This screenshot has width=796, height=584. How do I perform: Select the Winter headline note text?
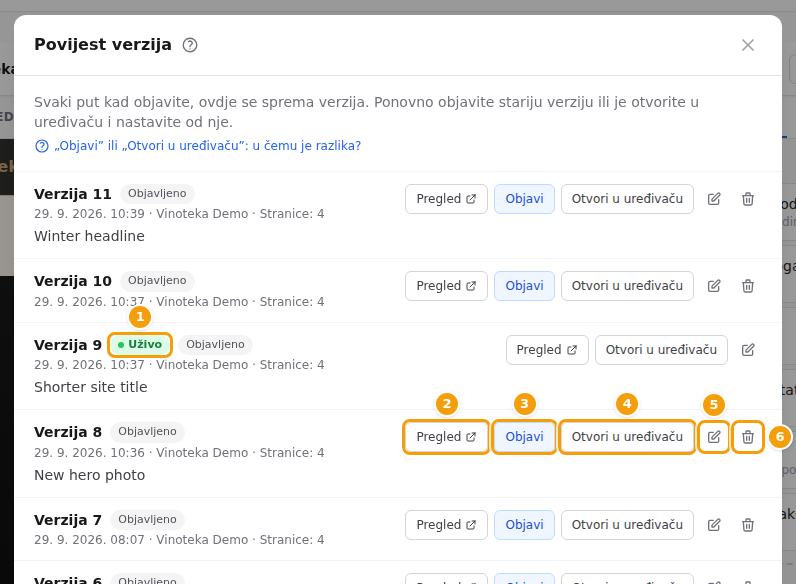coord(89,236)
